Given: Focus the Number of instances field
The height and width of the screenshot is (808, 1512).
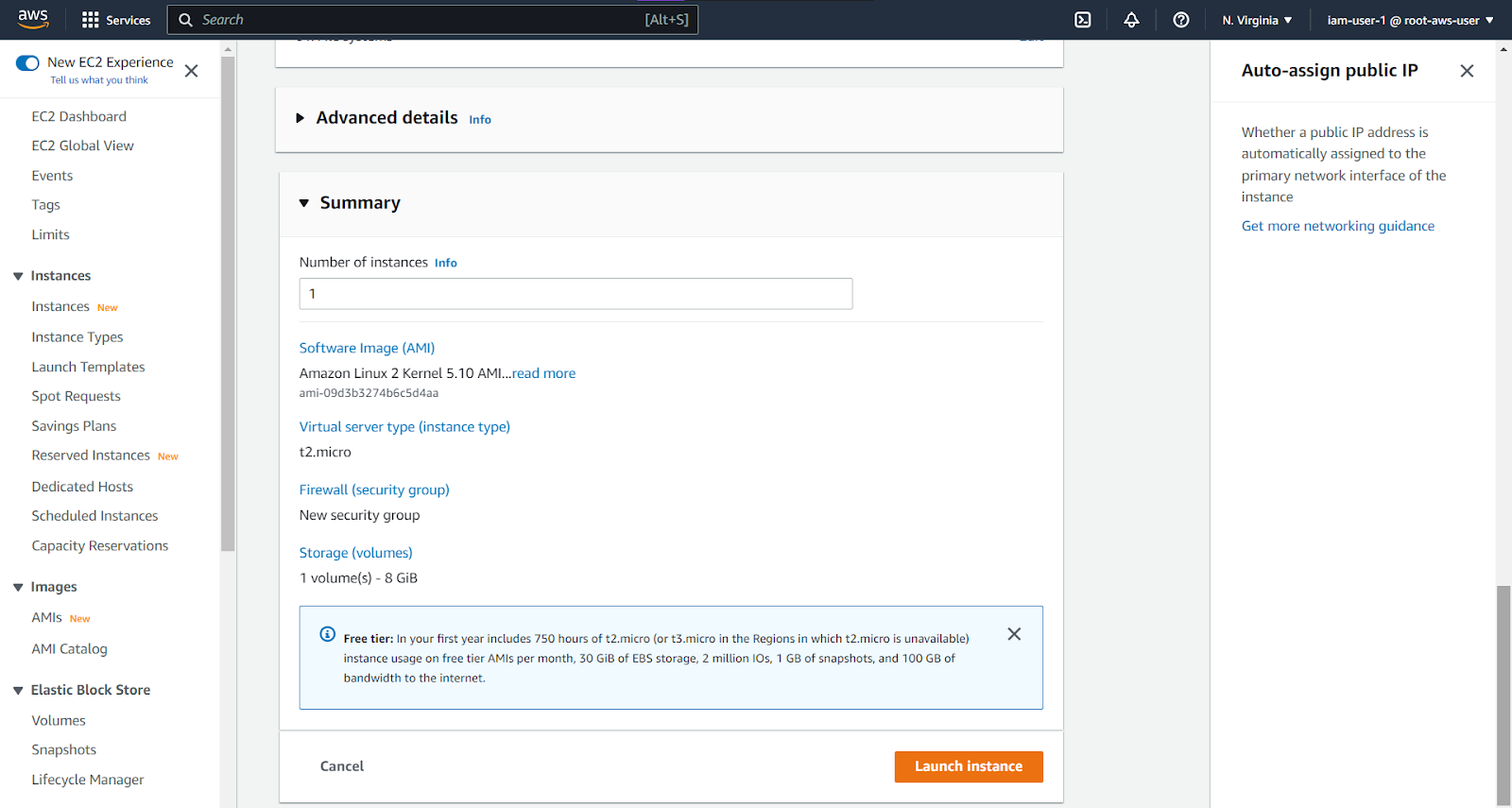Looking at the screenshot, I should click(576, 294).
